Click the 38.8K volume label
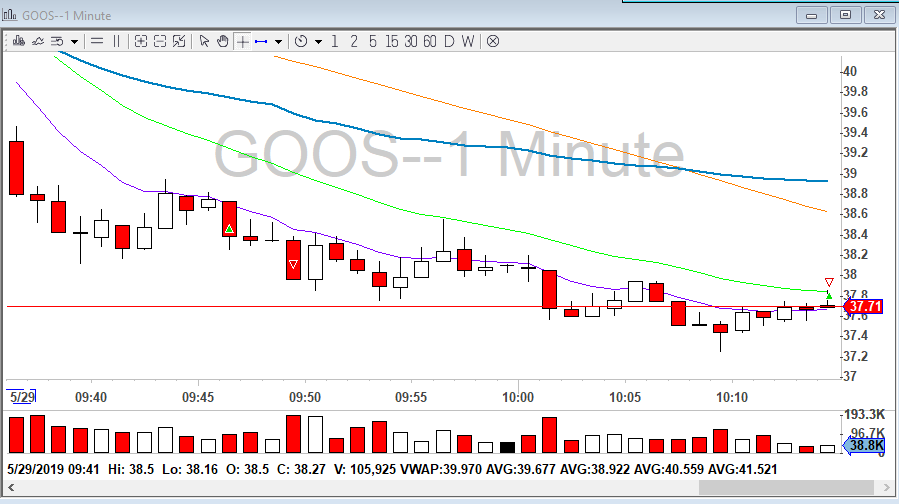 click(x=865, y=445)
